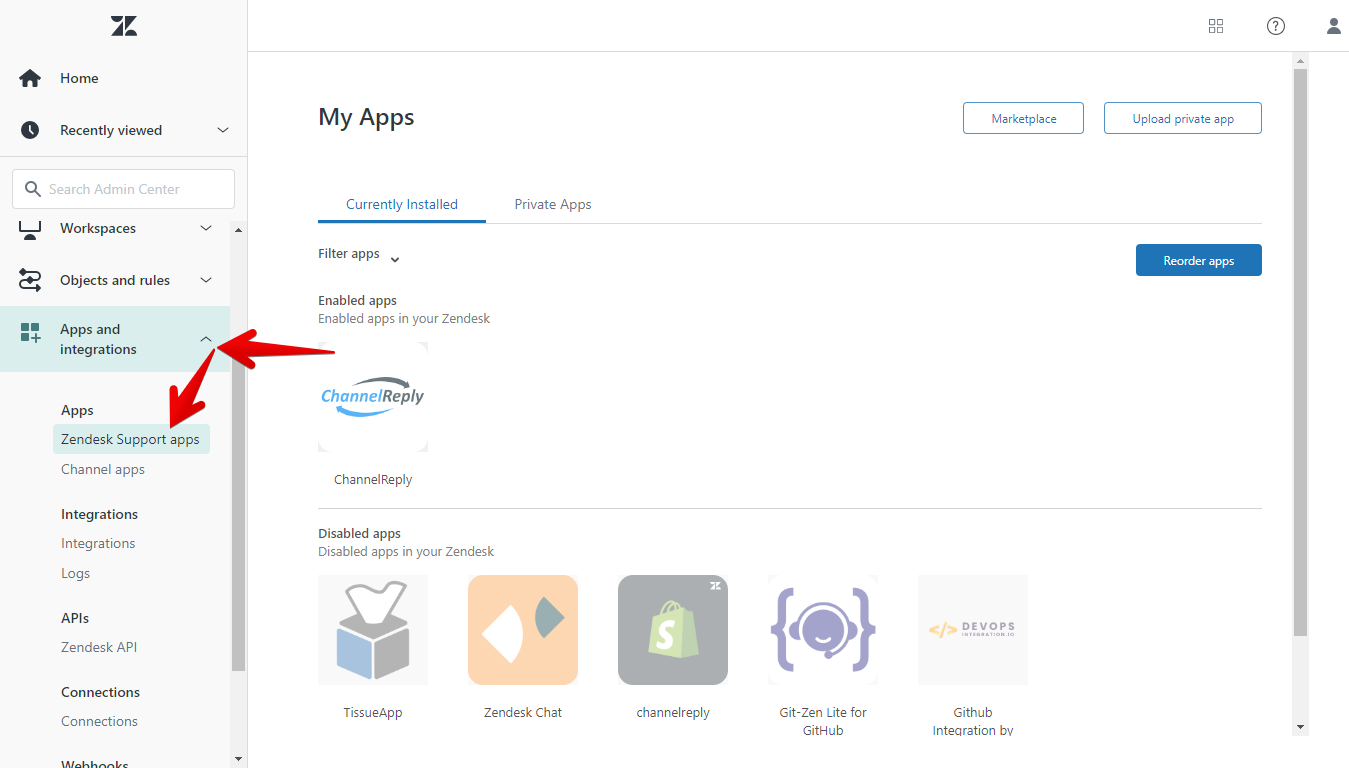Click the Zendesk logo icon
The width and height of the screenshot is (1349, 768).
point(124,26)
